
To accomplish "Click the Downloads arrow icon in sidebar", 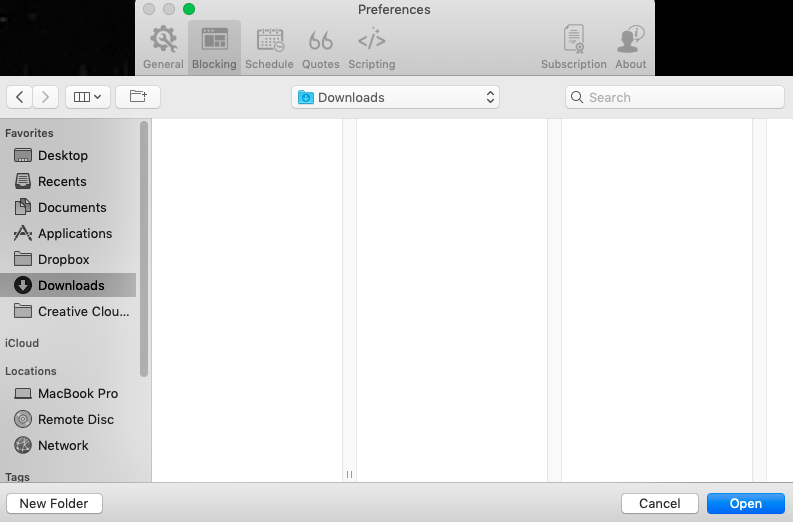I will coord(23,285).
